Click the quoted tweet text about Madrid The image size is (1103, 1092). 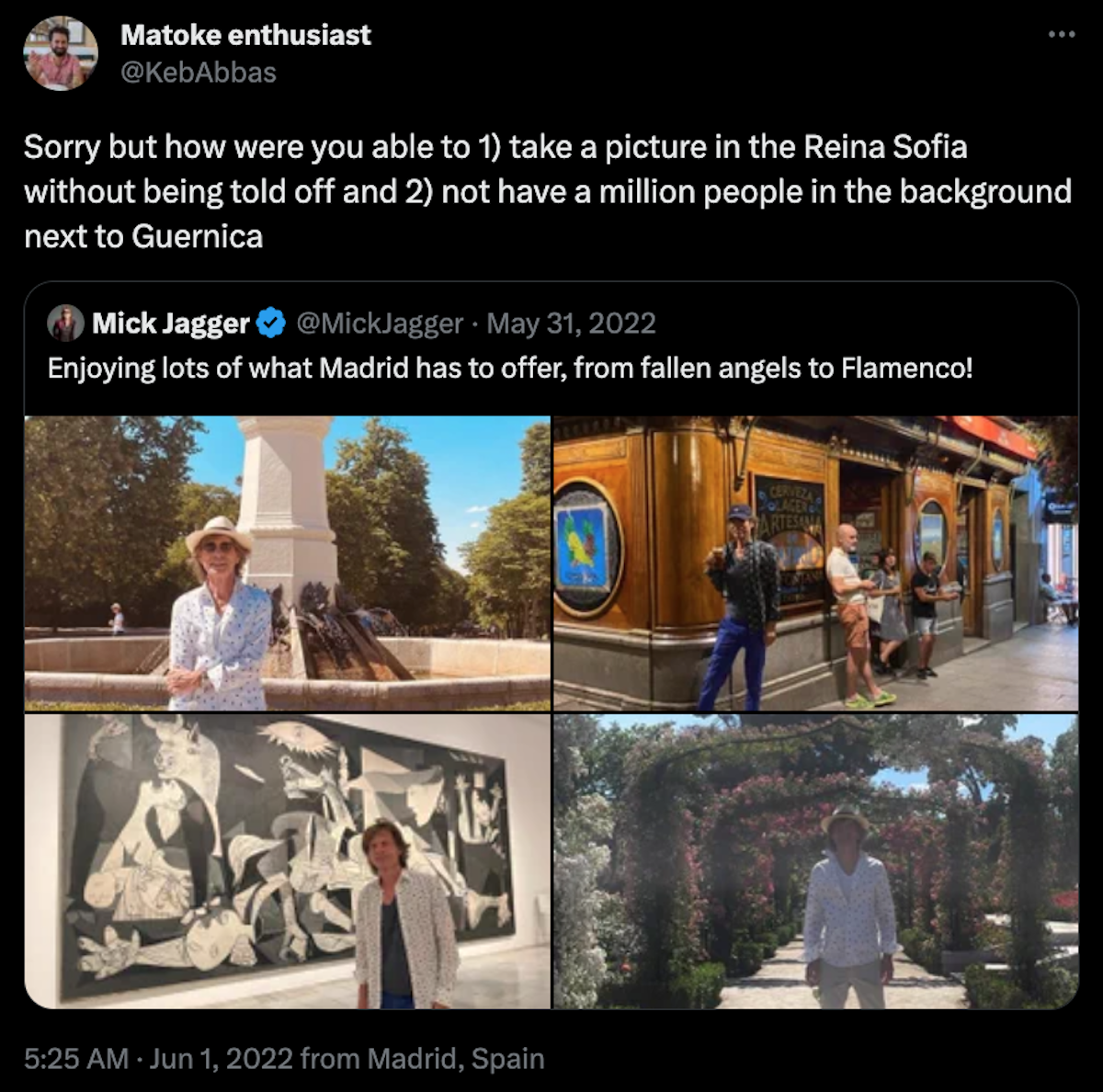click(510, 369)
